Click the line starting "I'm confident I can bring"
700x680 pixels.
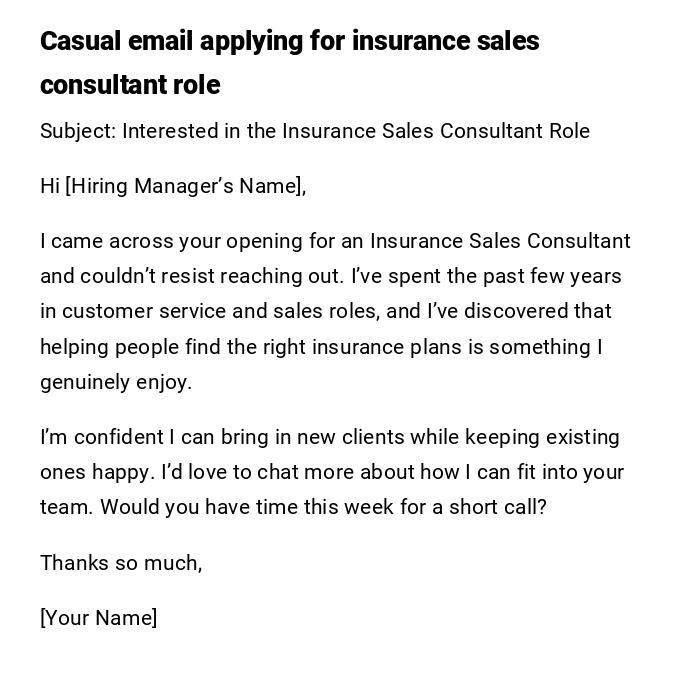coord(329,437)
